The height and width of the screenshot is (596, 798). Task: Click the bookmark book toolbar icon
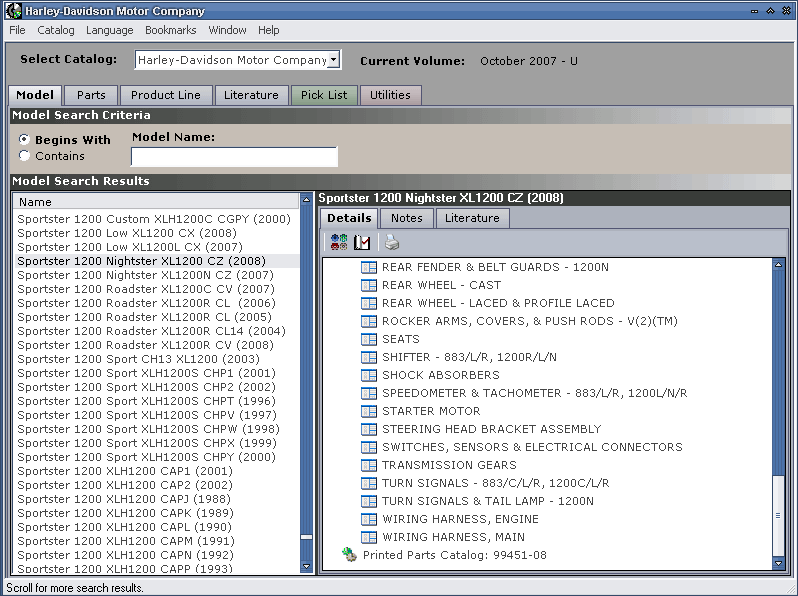(362, 242)
